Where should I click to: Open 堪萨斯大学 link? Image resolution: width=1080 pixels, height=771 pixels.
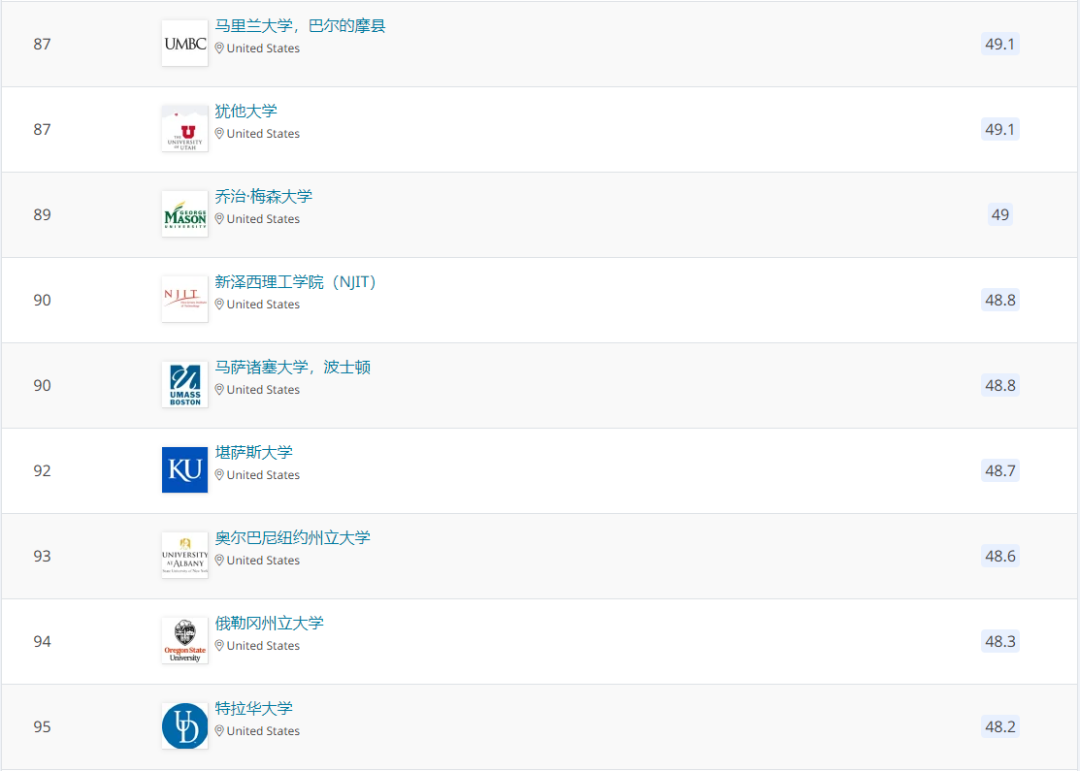(253, 453)
